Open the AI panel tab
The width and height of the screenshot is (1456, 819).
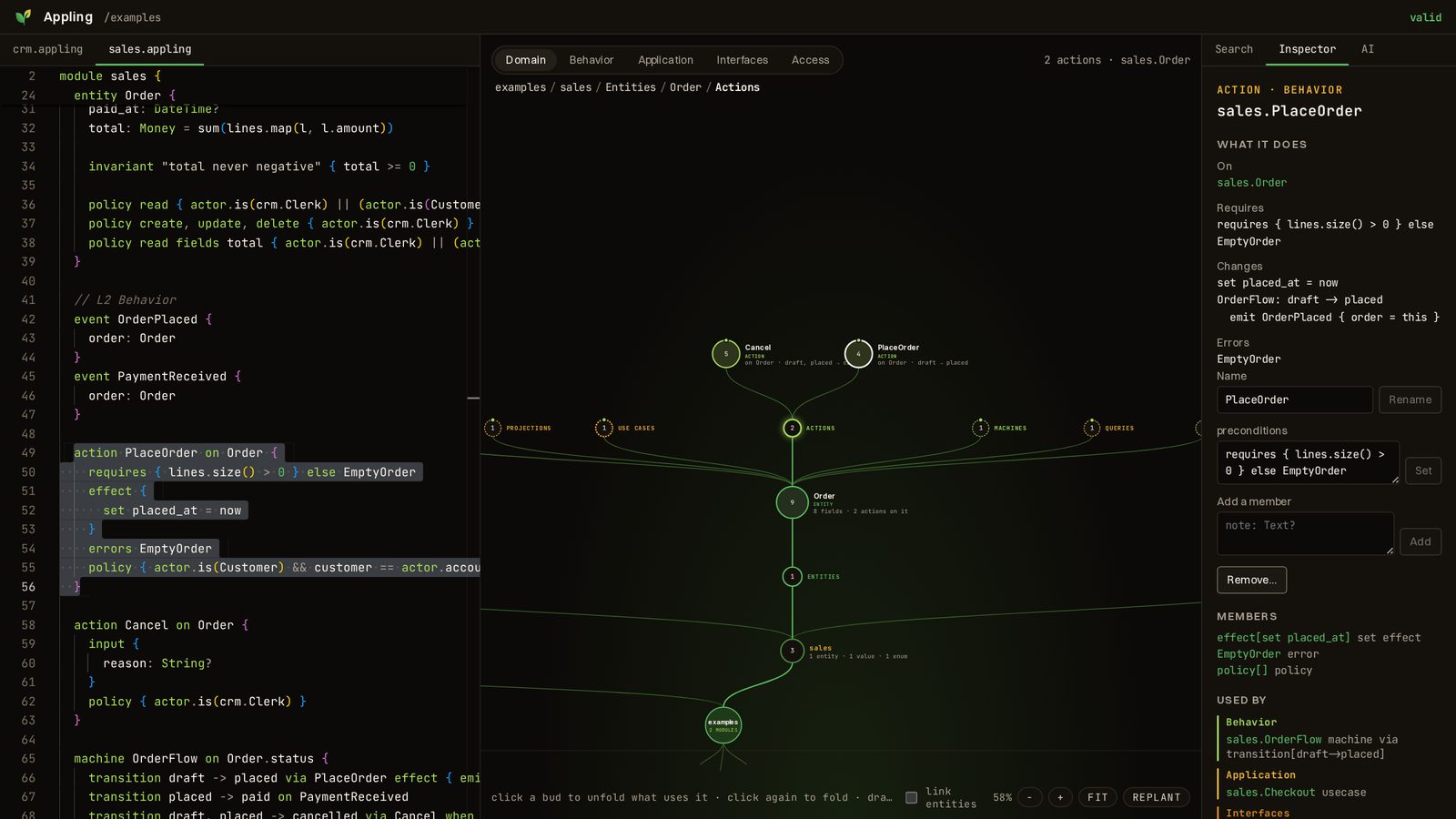point(1368,49)
